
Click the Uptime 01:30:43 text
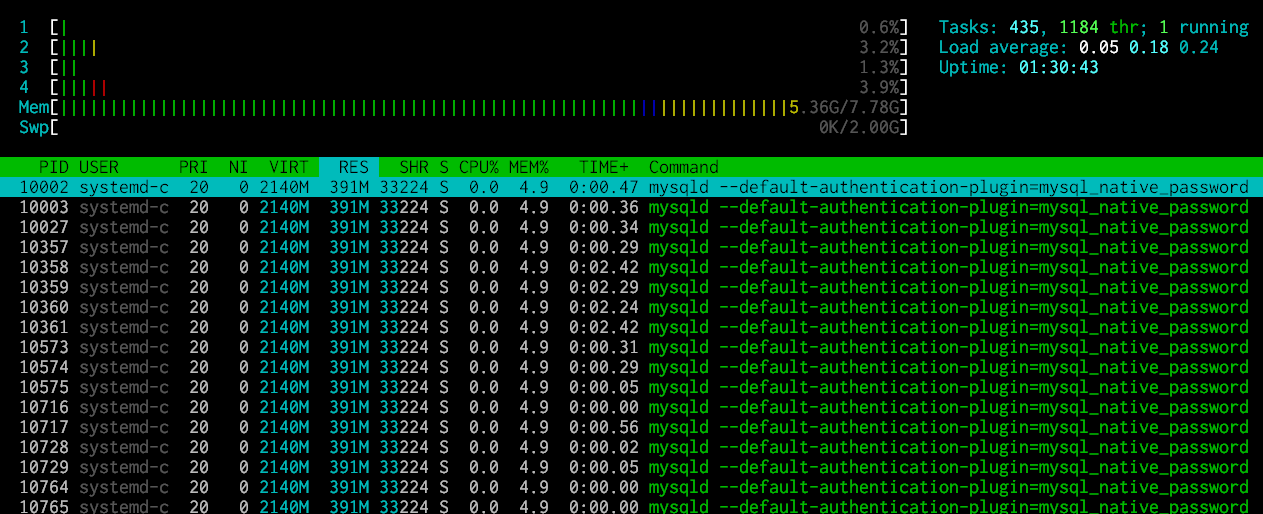point(1019,67)
